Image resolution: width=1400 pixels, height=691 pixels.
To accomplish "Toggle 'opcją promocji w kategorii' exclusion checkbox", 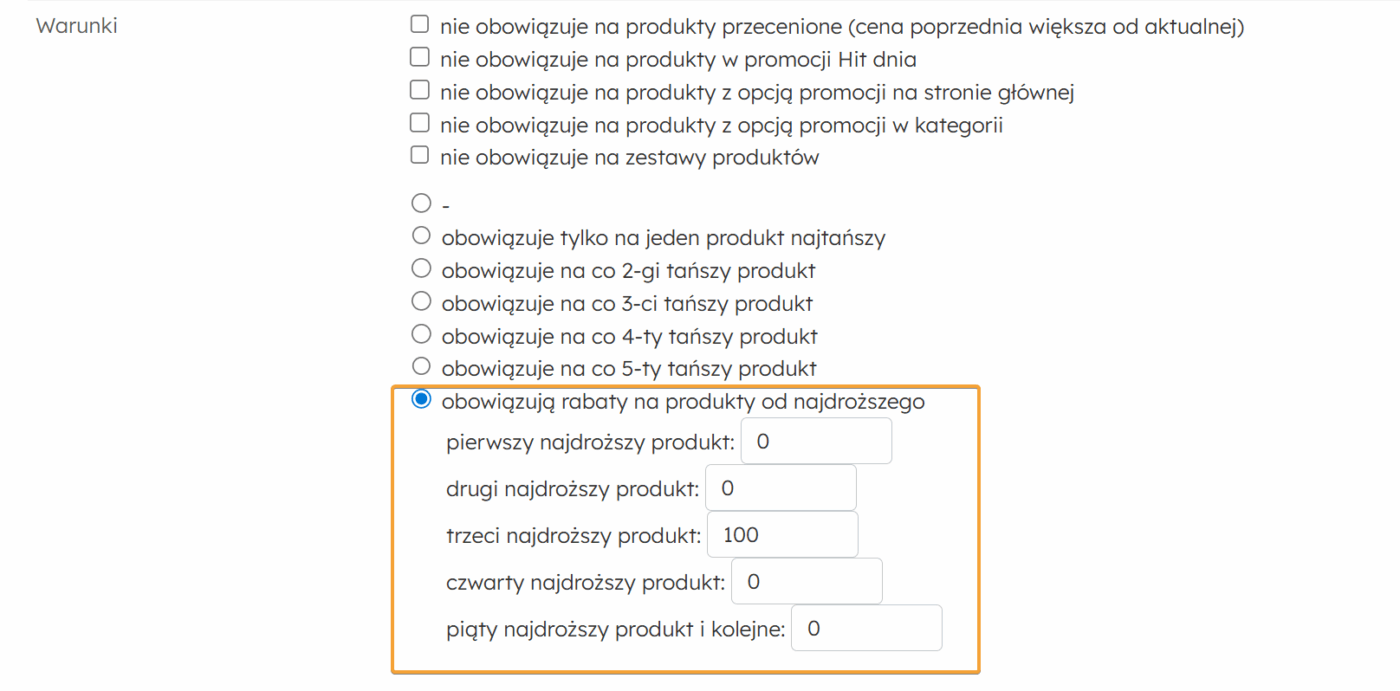I will [x=420, y=124].
